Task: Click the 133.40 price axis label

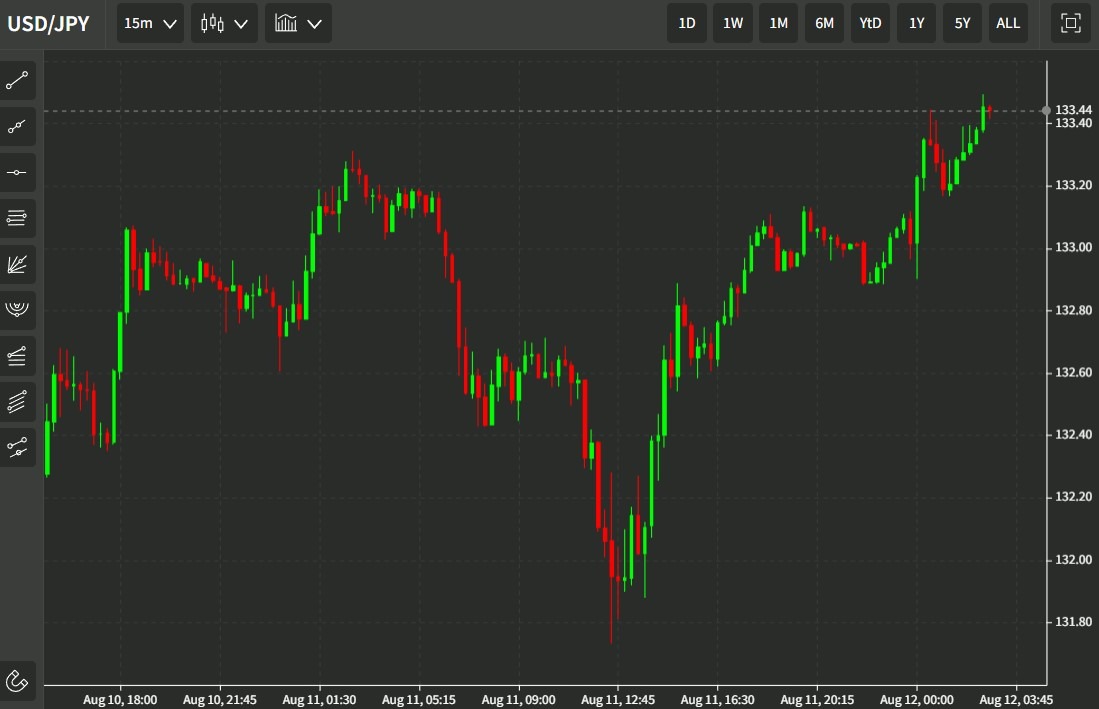Action: (x=1073, y=123)
